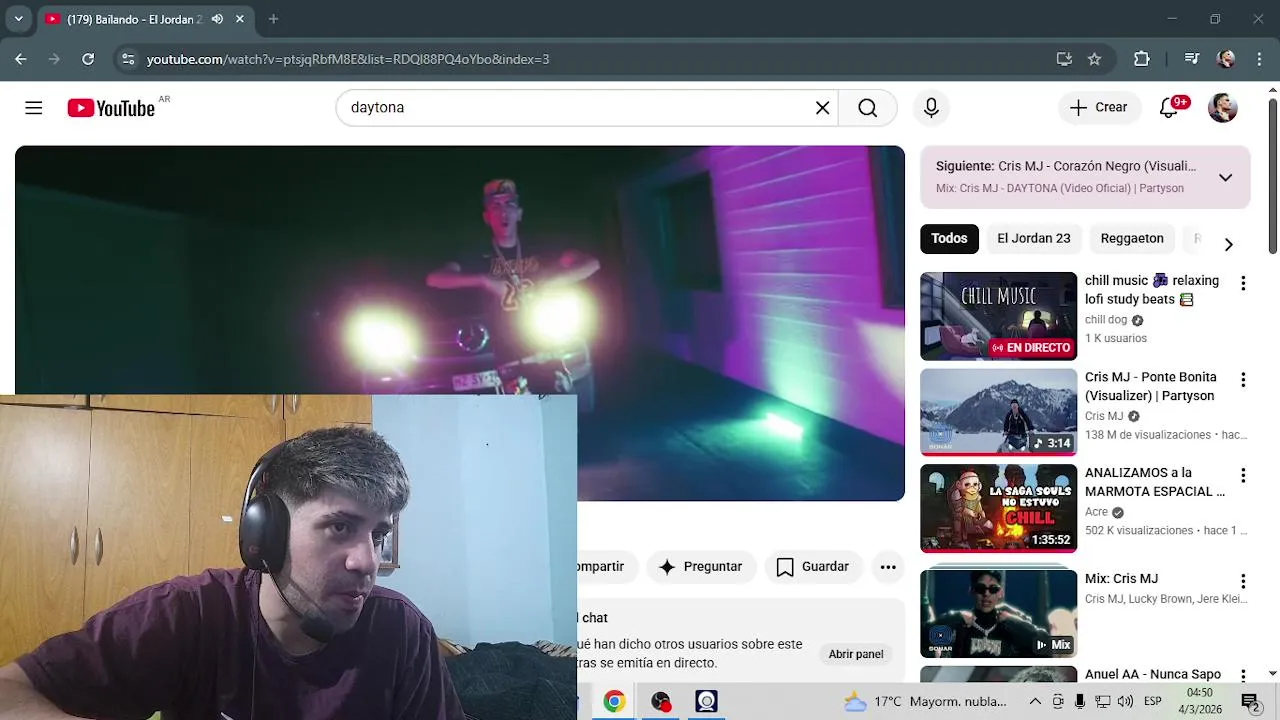Open the 'Acre' channel link

(1096, 512)
